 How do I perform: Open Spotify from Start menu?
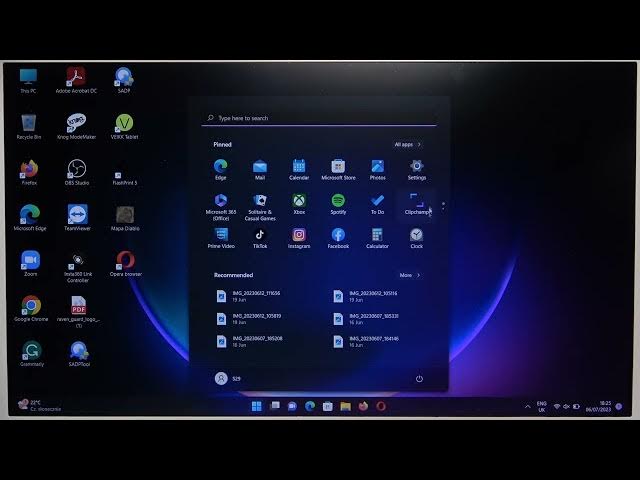point(338,204)
